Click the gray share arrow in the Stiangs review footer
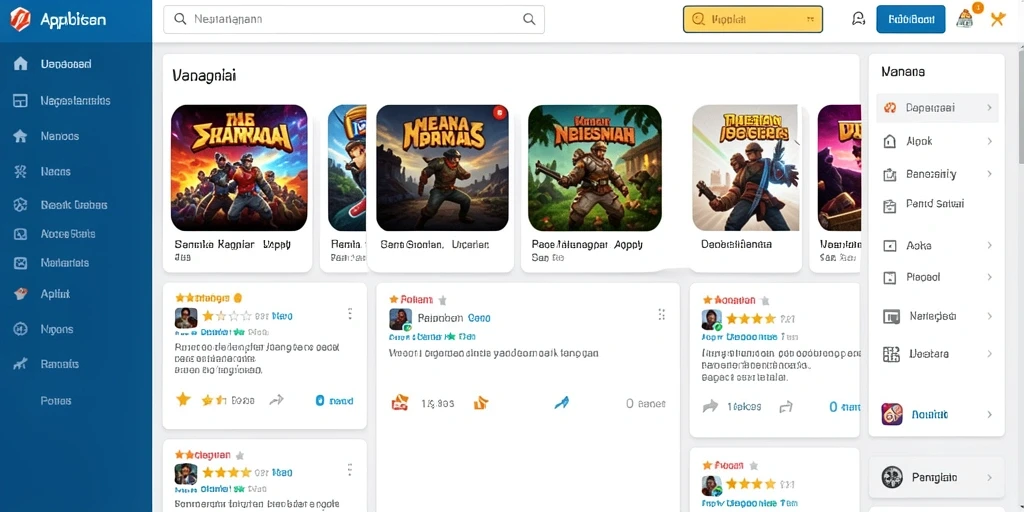This screenshot has width=1024, height=512. (276, 400)
